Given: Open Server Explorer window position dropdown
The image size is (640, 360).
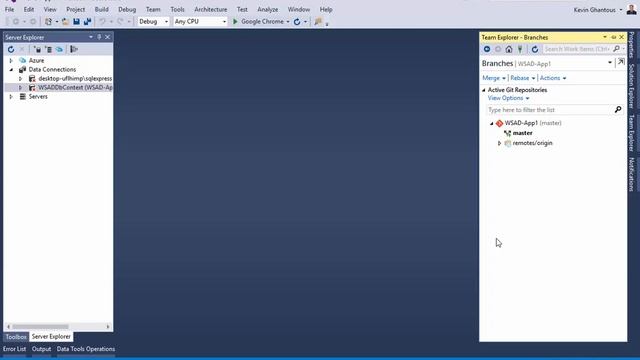Looking at the screenshot, I should [91, 37].
